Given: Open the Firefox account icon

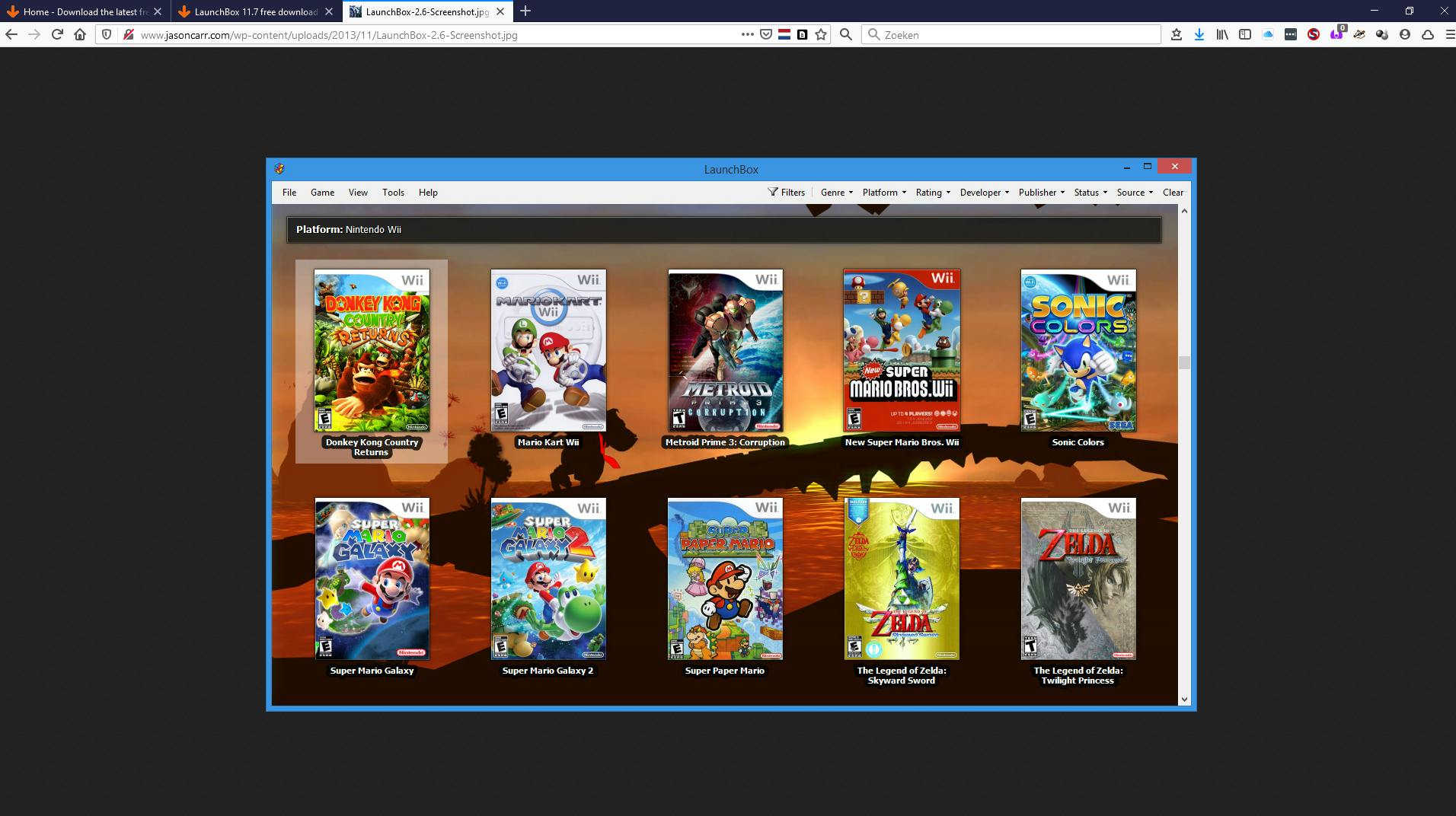Looking at the screenshot, I should 1405,34.
